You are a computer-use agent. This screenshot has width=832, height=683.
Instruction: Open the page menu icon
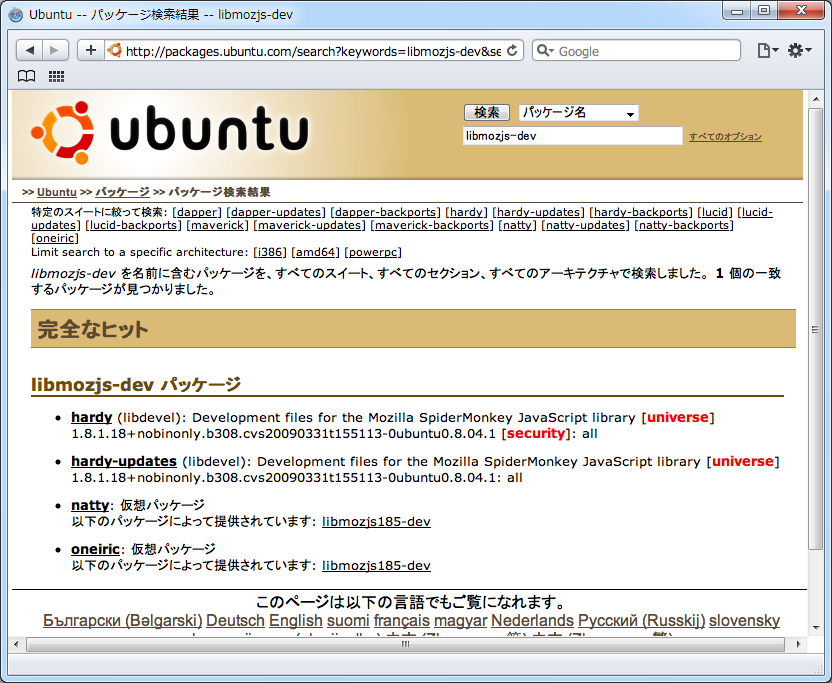[x=767, y=50]
